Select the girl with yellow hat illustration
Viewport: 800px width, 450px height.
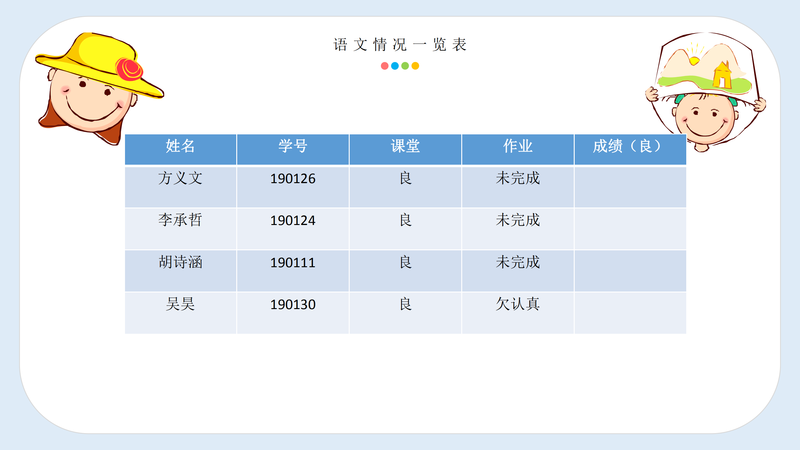pos(99,88)
